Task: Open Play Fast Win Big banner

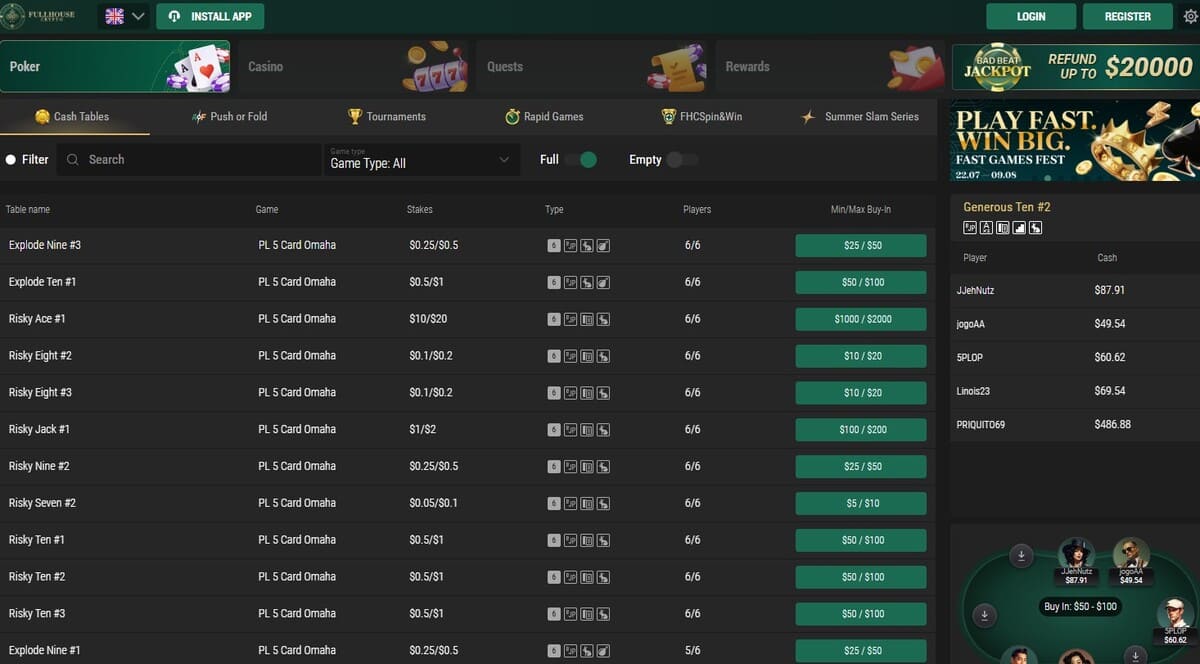Action: (x=1075, y=140)
